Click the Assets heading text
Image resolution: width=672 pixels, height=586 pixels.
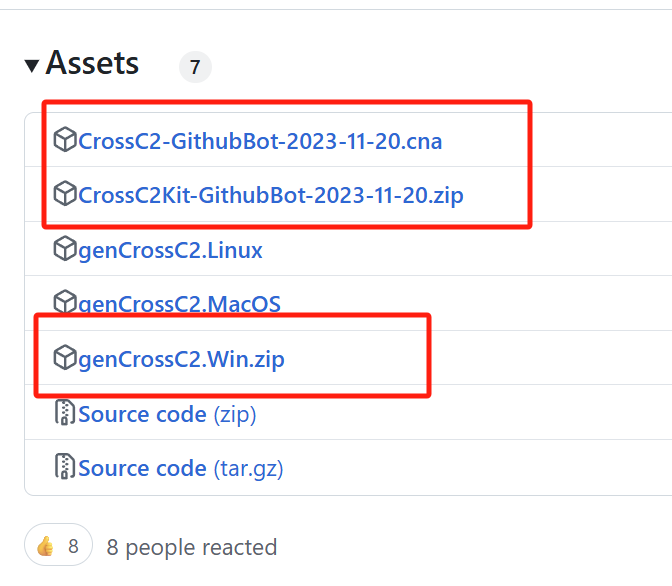(x=92, y=63)
